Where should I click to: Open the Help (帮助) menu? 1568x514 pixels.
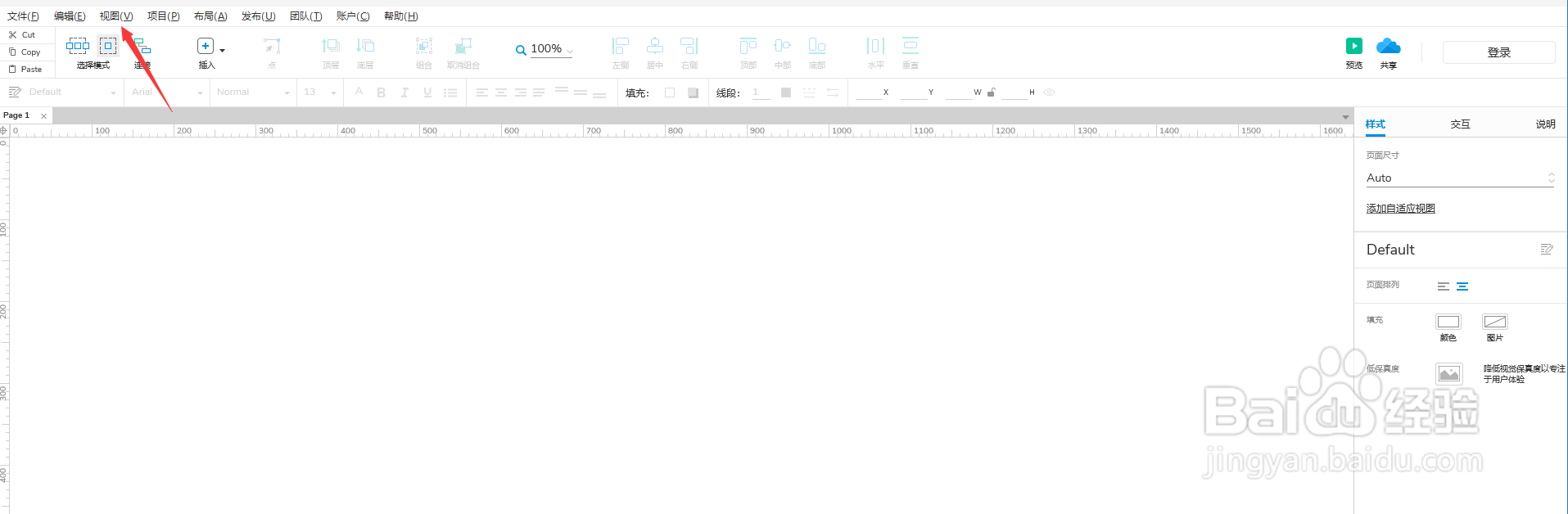[x=400, y=16]
